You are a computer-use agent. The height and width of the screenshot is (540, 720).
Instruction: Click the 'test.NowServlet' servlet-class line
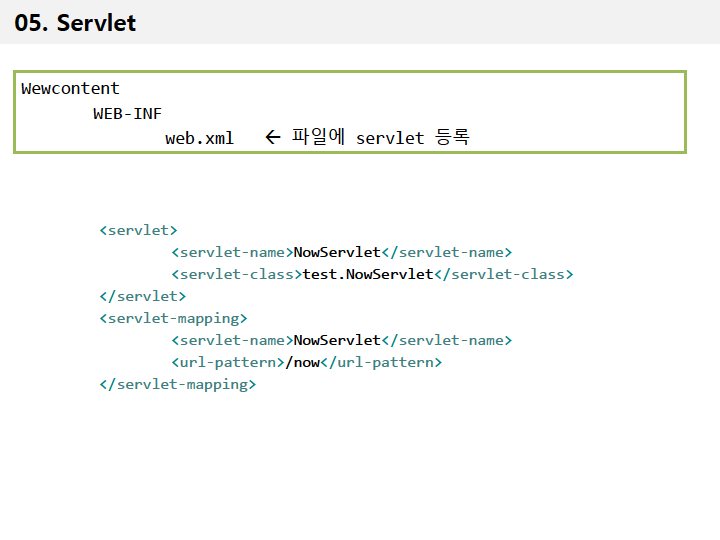coord(372,274)
